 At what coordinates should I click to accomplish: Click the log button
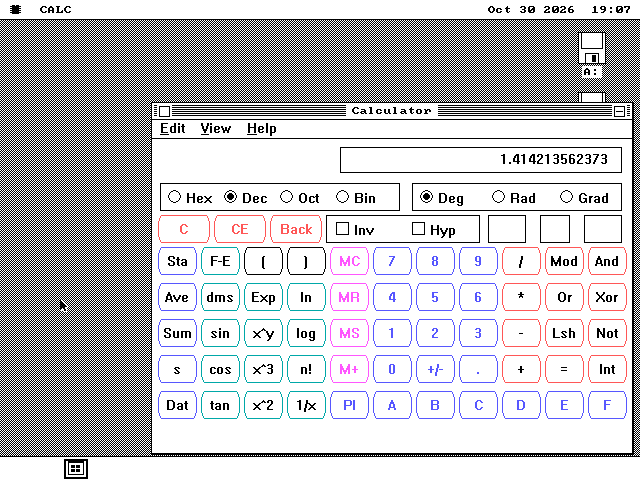coord(306,333)
